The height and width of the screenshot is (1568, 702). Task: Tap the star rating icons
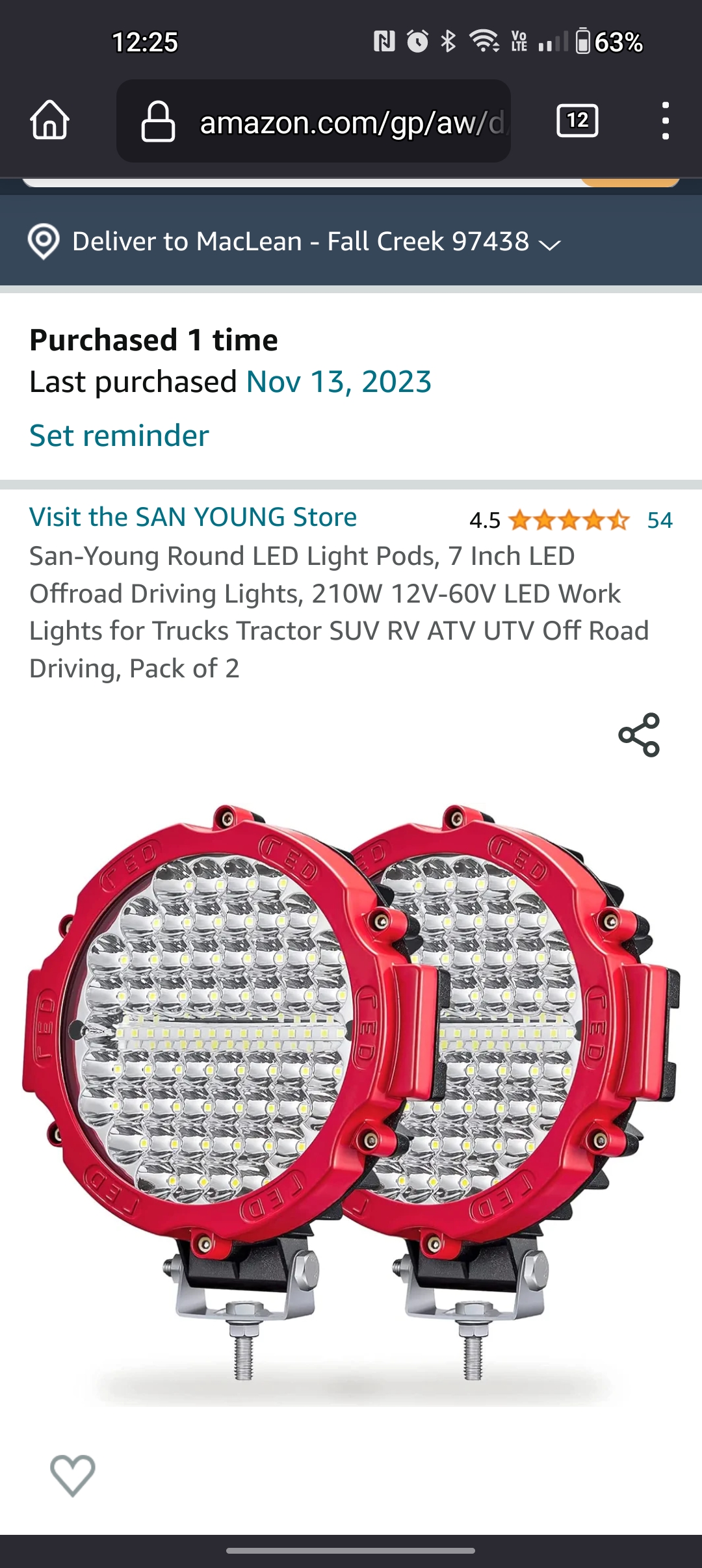569,520
